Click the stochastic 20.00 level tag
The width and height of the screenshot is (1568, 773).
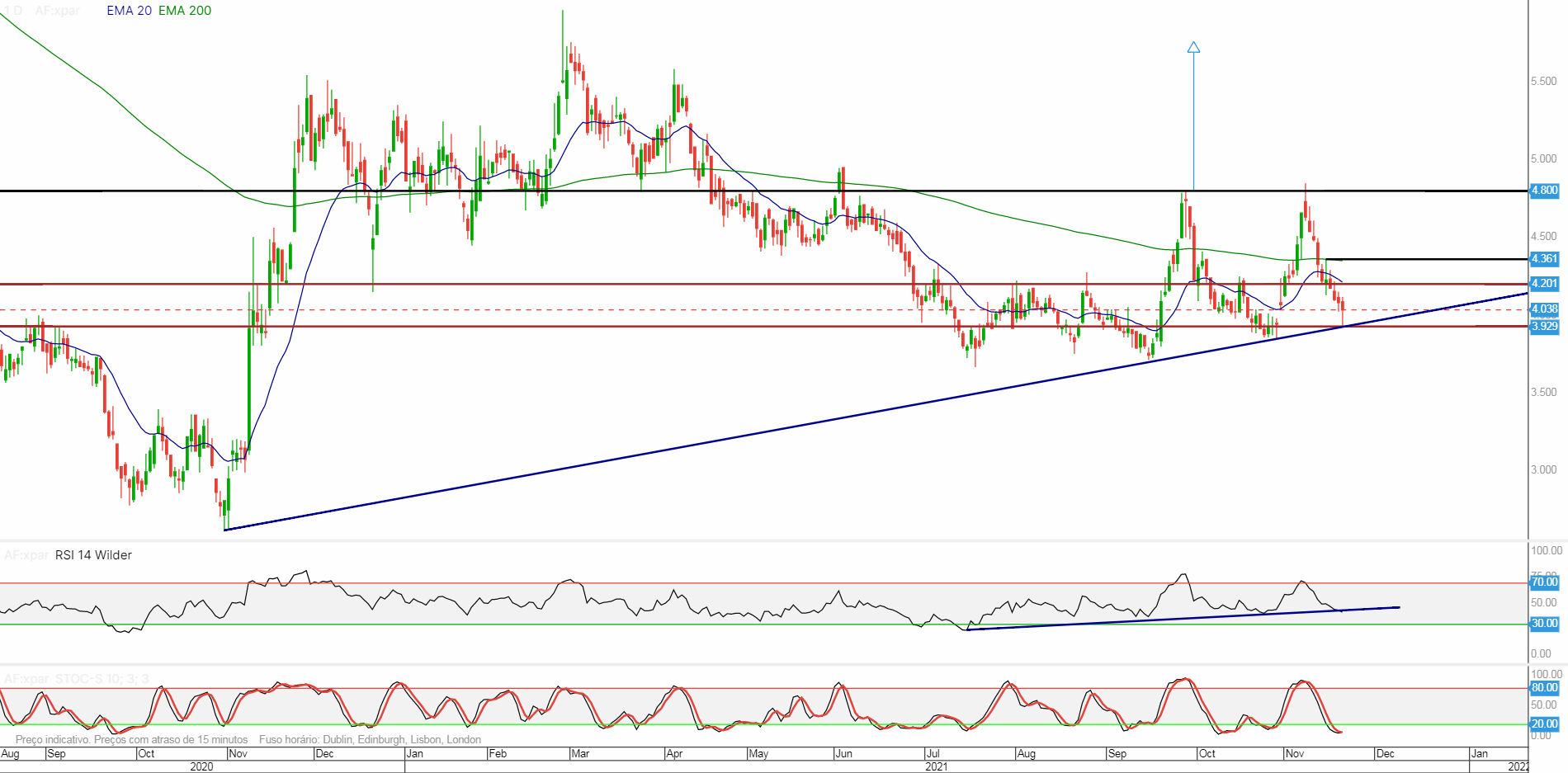coord(1544,724)
